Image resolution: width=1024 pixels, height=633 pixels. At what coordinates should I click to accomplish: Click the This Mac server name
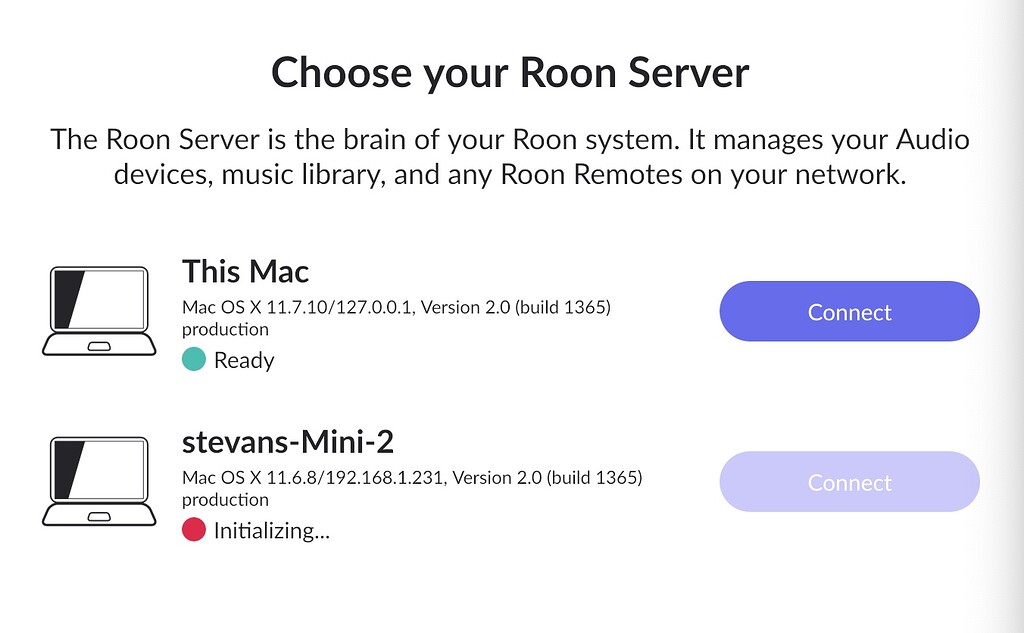click(245, 271)
